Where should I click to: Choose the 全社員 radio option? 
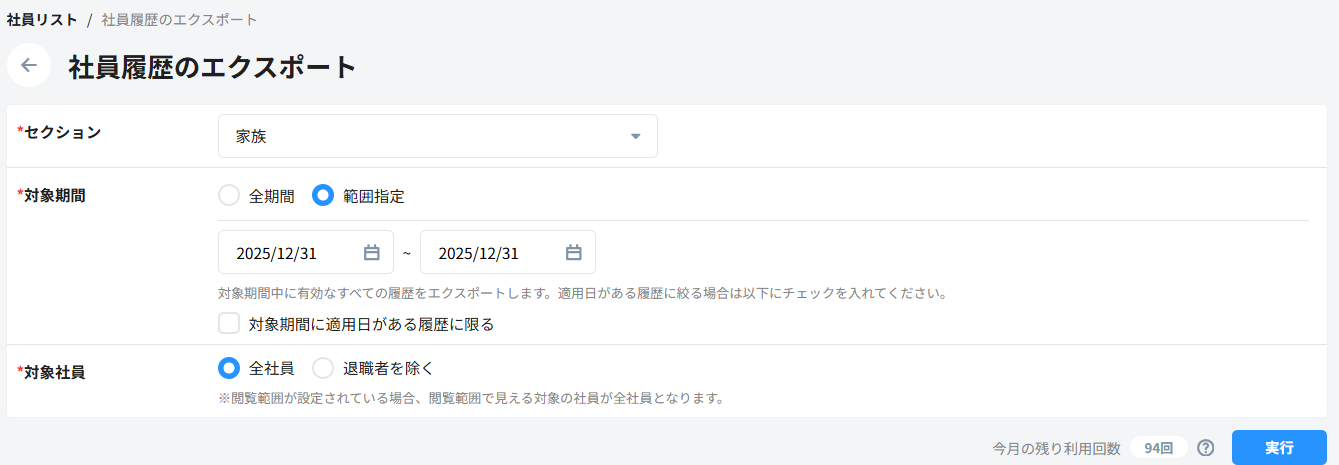229,368
